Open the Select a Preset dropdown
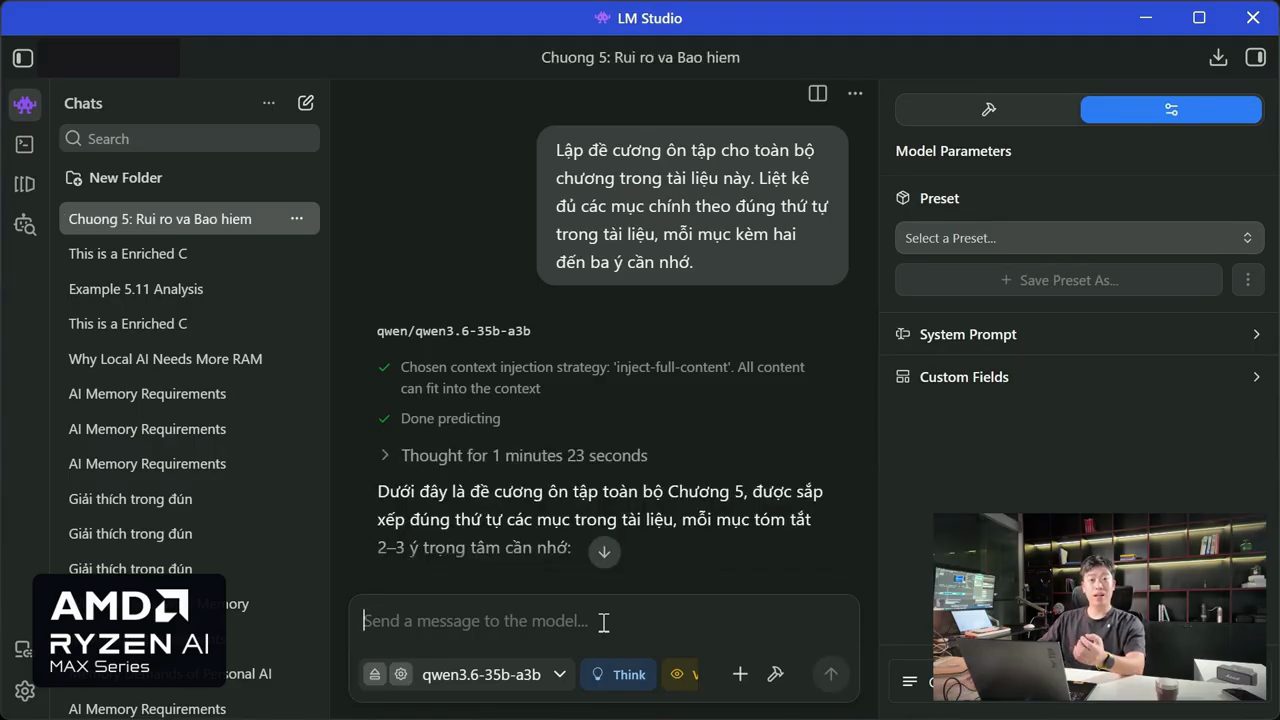 (x=1079, y=238)
